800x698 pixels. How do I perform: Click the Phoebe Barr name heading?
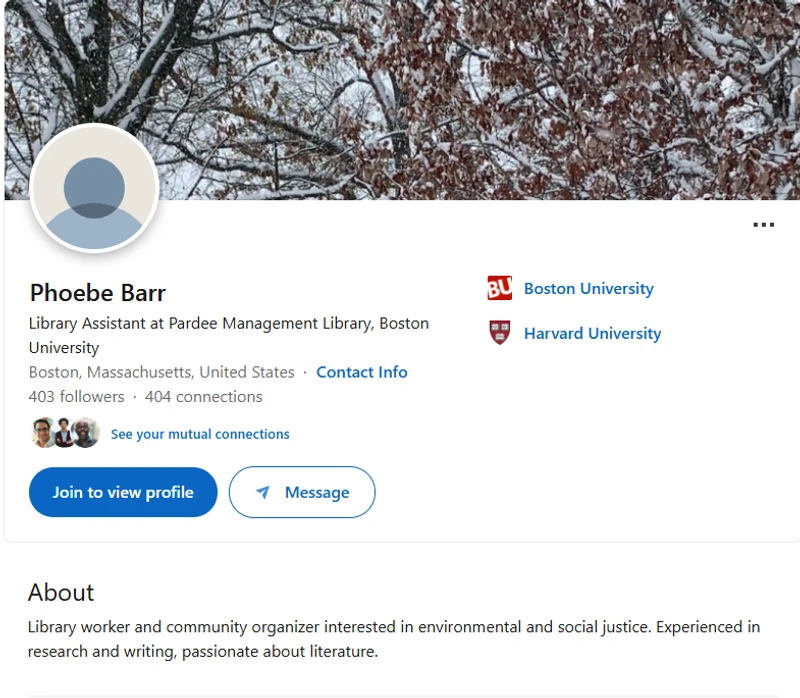[x=98, y=293]
